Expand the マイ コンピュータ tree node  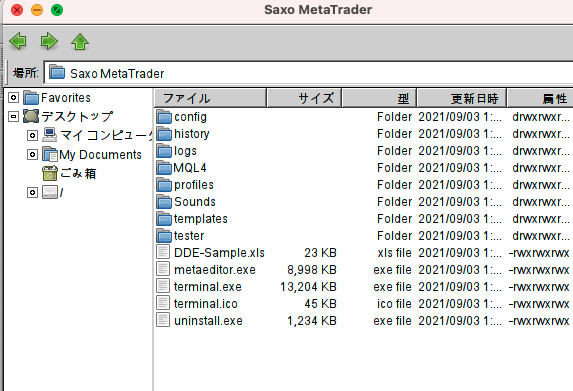[x=33, y=136]
